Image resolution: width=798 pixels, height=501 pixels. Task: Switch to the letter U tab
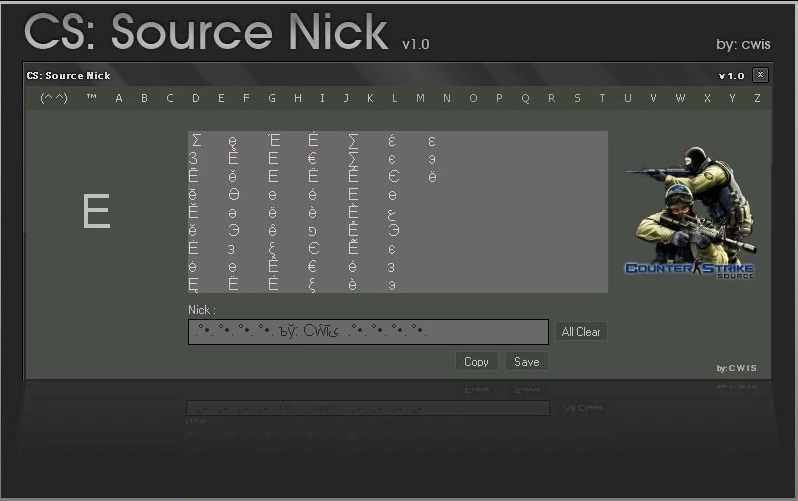(x=628, y=98)
